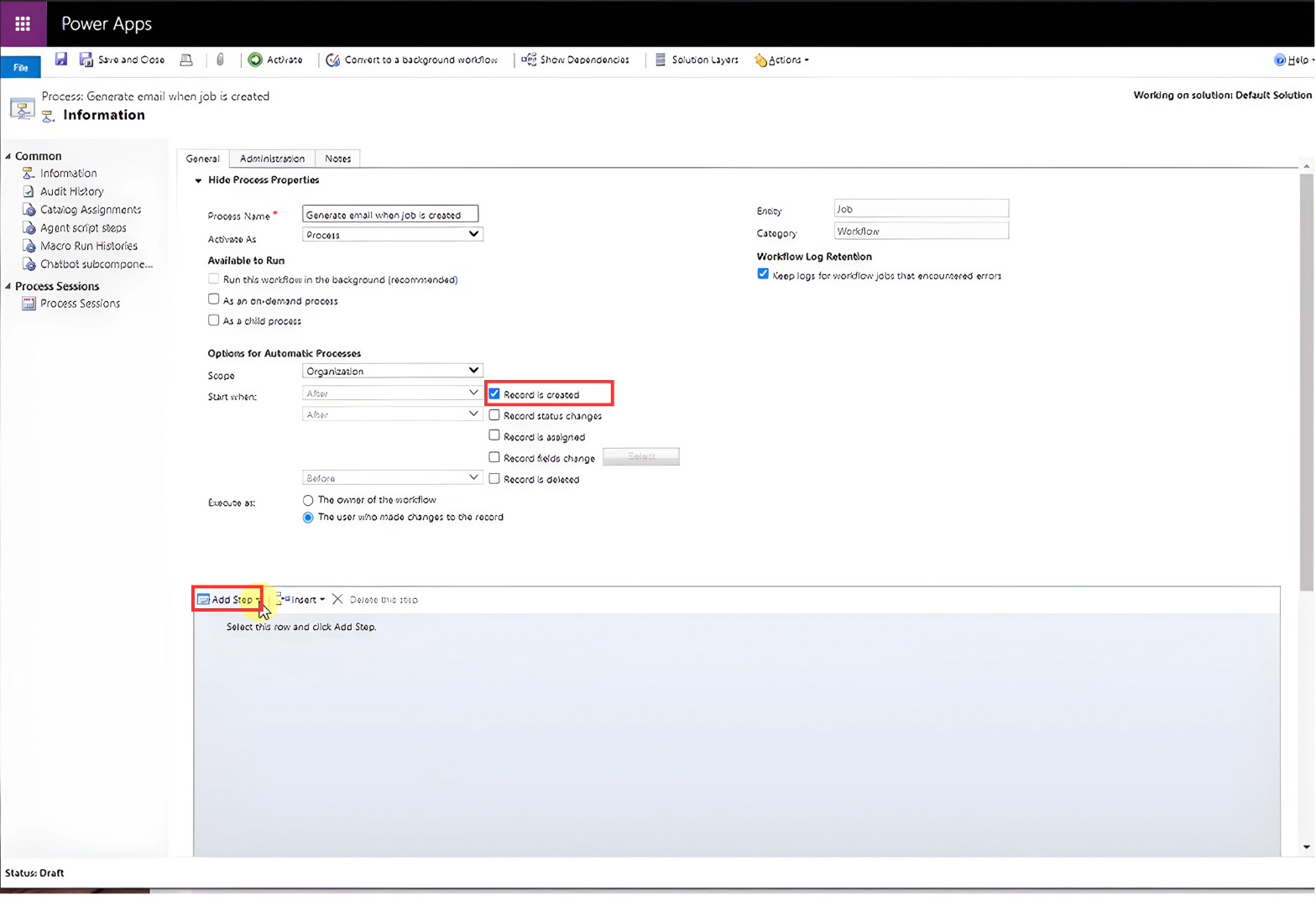Click Convert to a background workflow icon
This screenshot has height=906, width=1316.
333,60
